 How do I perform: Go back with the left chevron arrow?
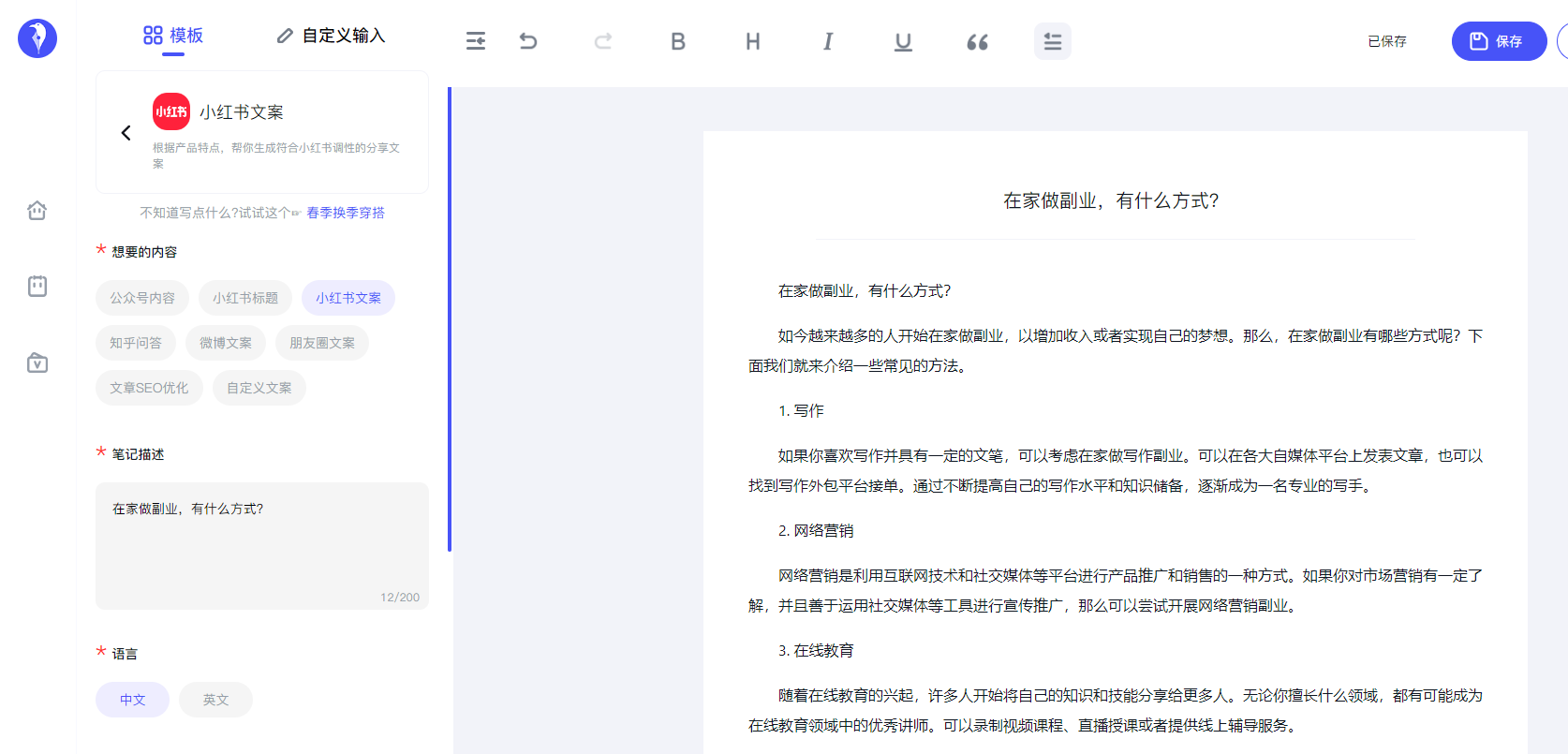tap(126, 133)
